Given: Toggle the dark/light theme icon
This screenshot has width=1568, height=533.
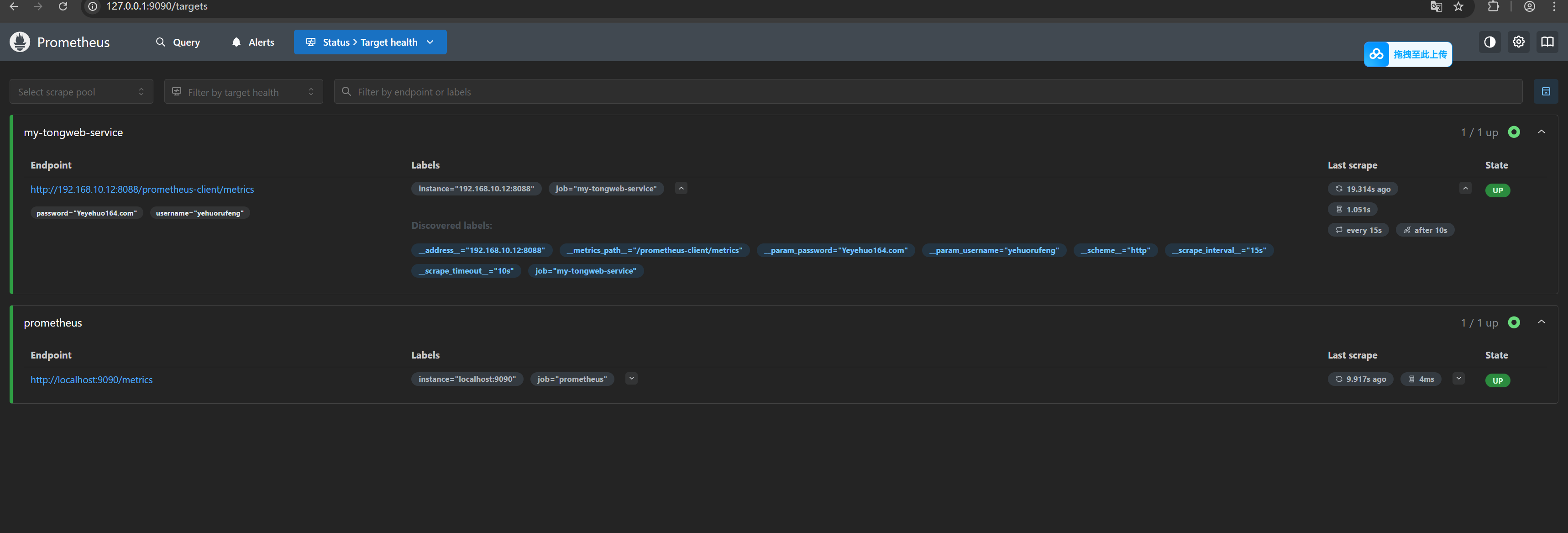Looking at the screenshot, I should coord(1489,42).
